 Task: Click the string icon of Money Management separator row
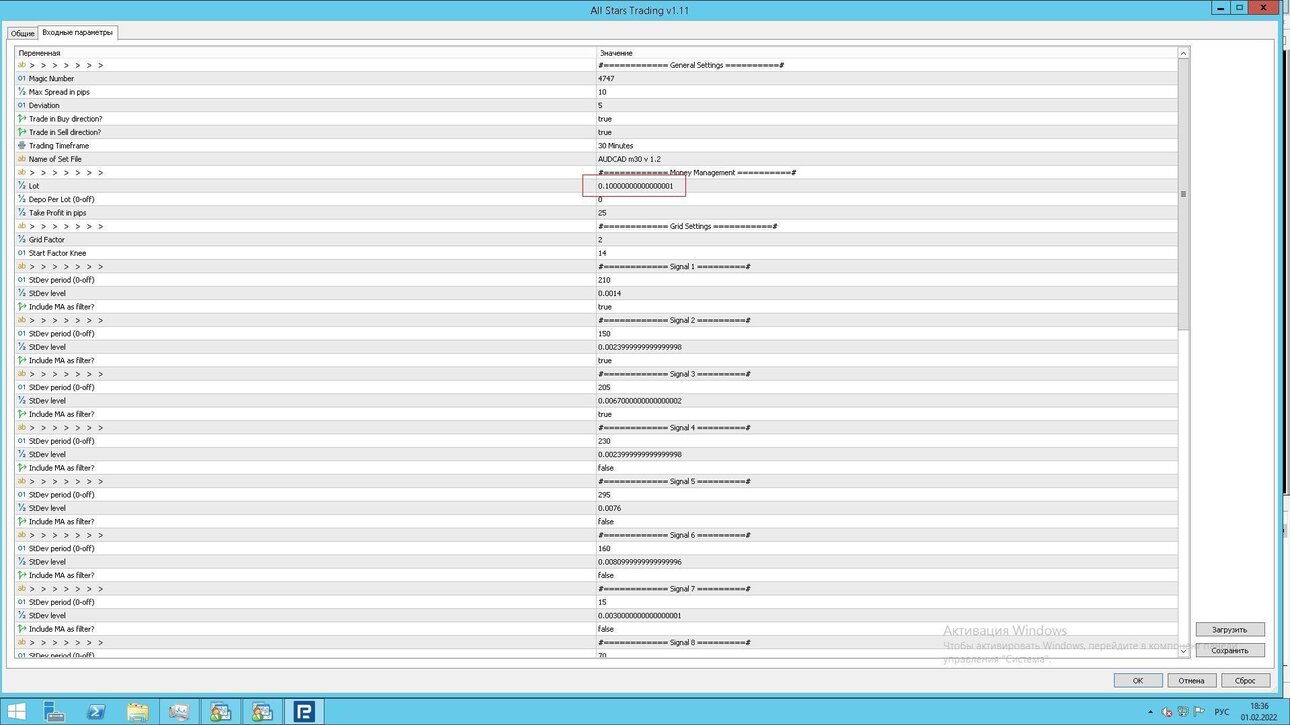coord(22,172)
